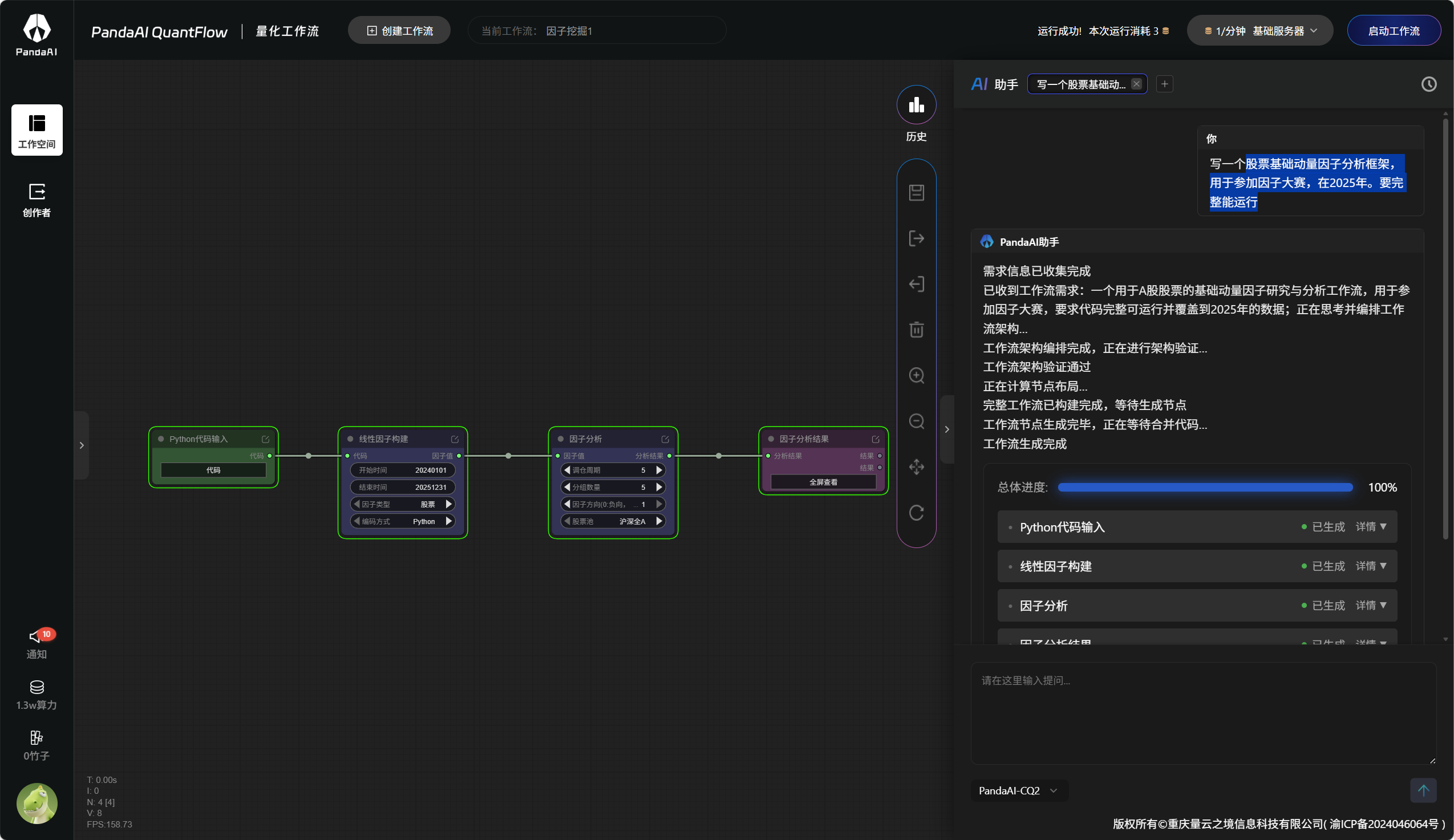The height and width of the screenshot is (840, 1454).
Task: Click right arrow of 股票池 selector
Action: tap(659, 522)
